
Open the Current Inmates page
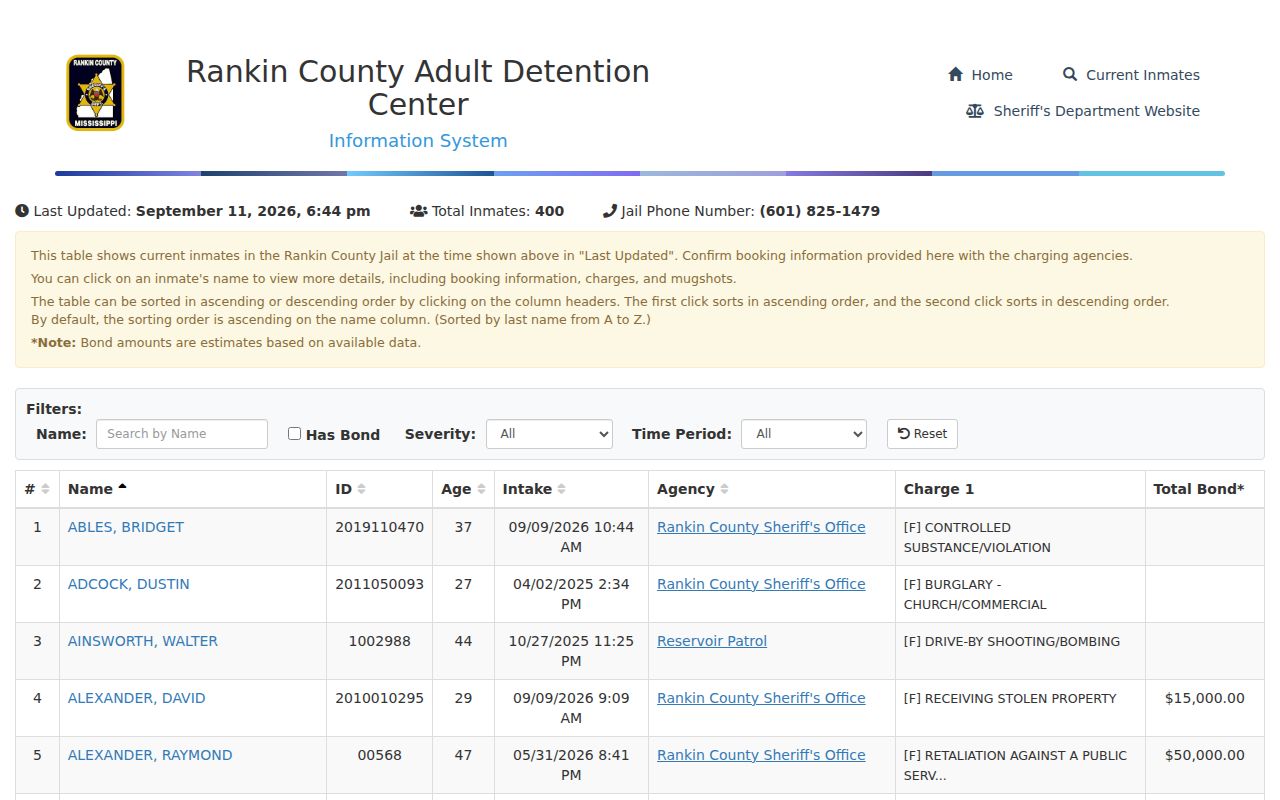coord(1131,75)
